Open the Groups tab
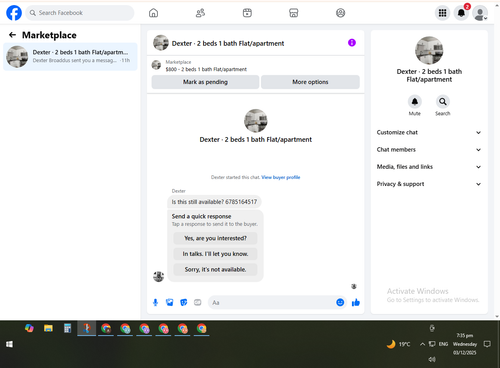 340,13
